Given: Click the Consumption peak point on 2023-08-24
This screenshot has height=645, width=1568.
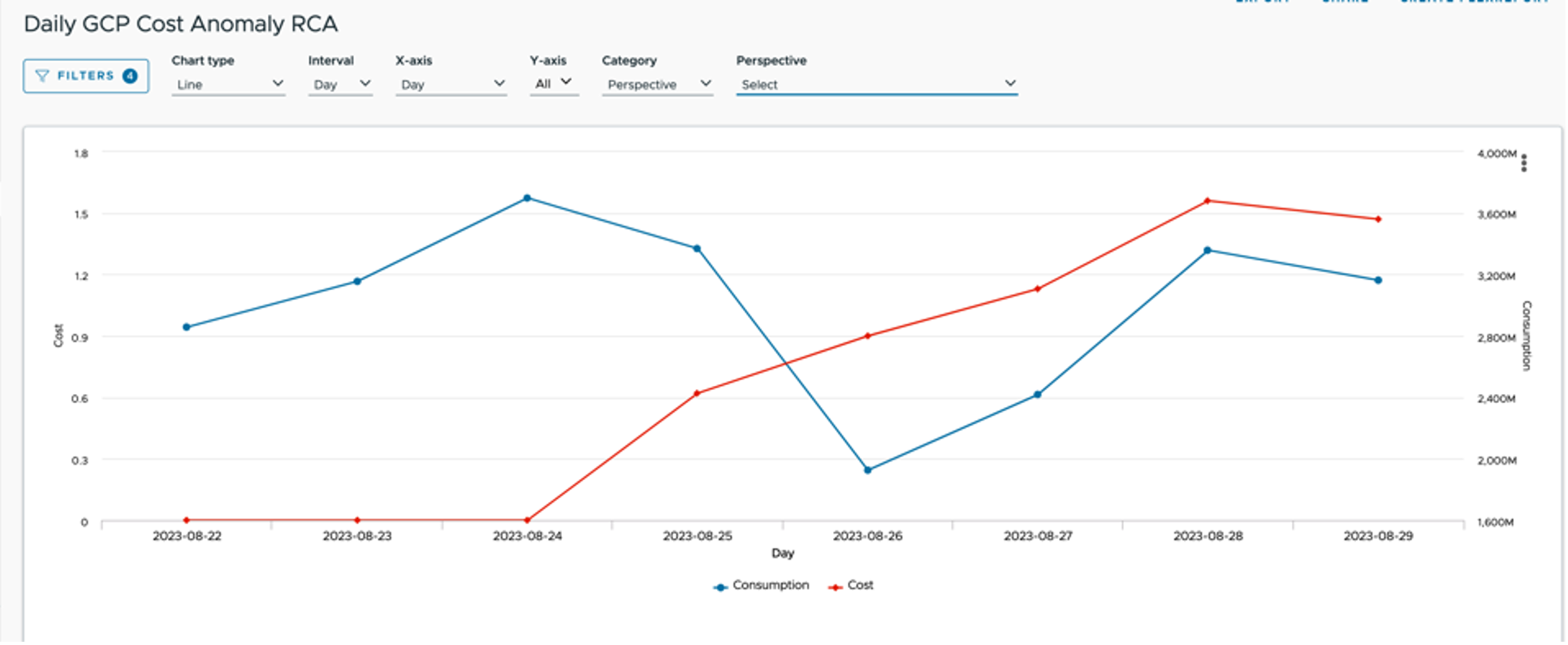Looking at the screenshot, I should click(527, 197).
